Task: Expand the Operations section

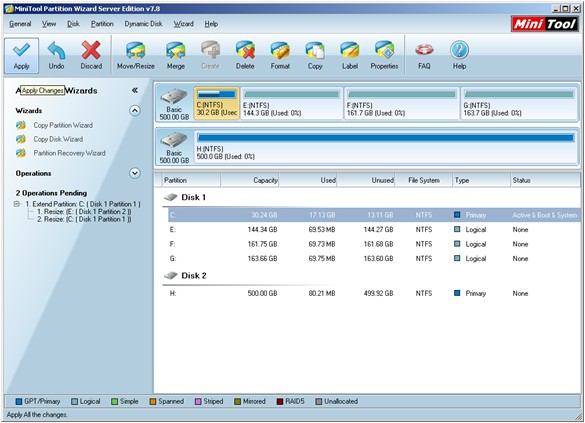Action: (135, 173)
